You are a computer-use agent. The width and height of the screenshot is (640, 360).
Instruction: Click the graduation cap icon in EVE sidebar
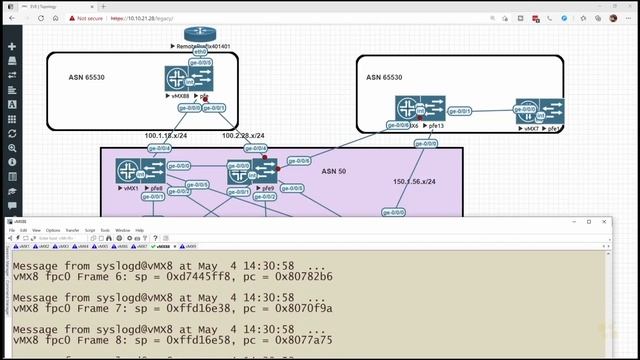[12, 191]
